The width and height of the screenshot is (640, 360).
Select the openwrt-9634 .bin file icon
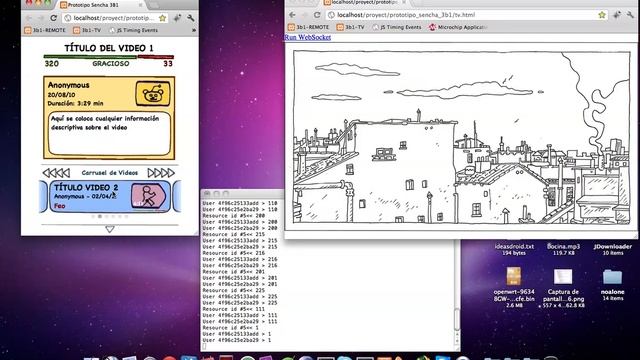click(x=514, y=276)
